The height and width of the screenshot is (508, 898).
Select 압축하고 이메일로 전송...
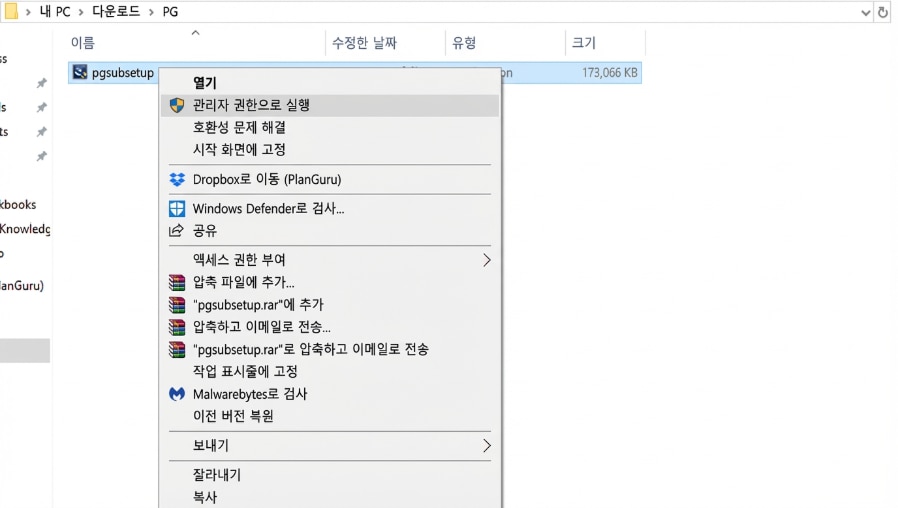330,326
